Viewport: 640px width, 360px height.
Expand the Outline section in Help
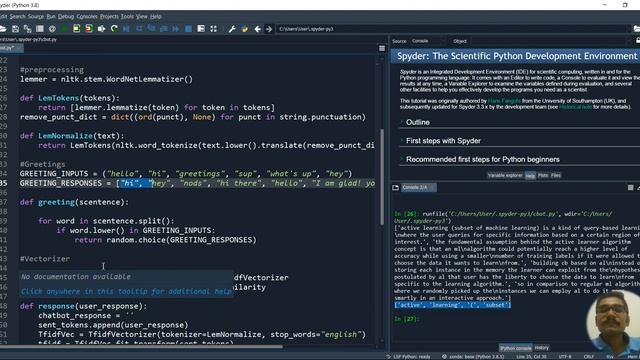[418, 122]
